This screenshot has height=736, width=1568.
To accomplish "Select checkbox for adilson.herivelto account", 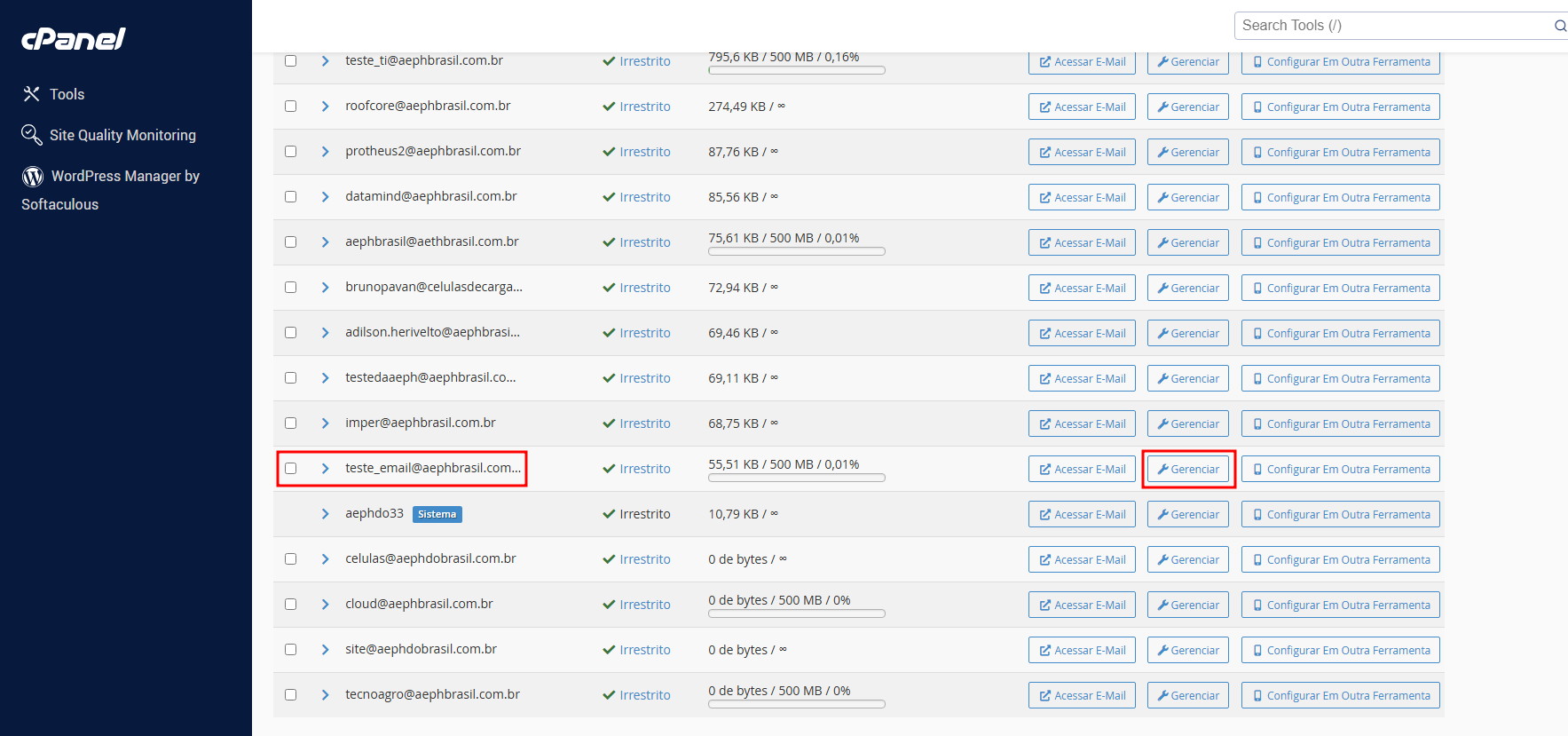I will [x=290, y=333].
